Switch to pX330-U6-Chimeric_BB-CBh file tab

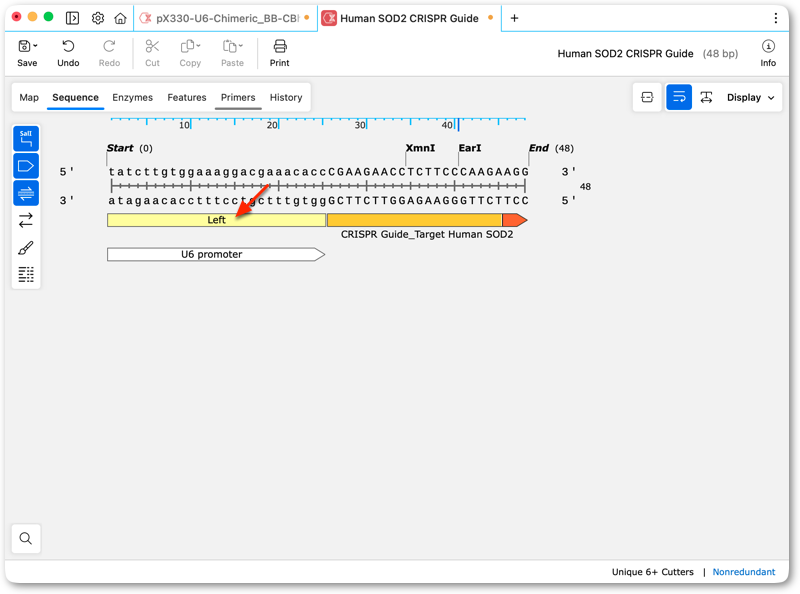[x=225, y=18]
